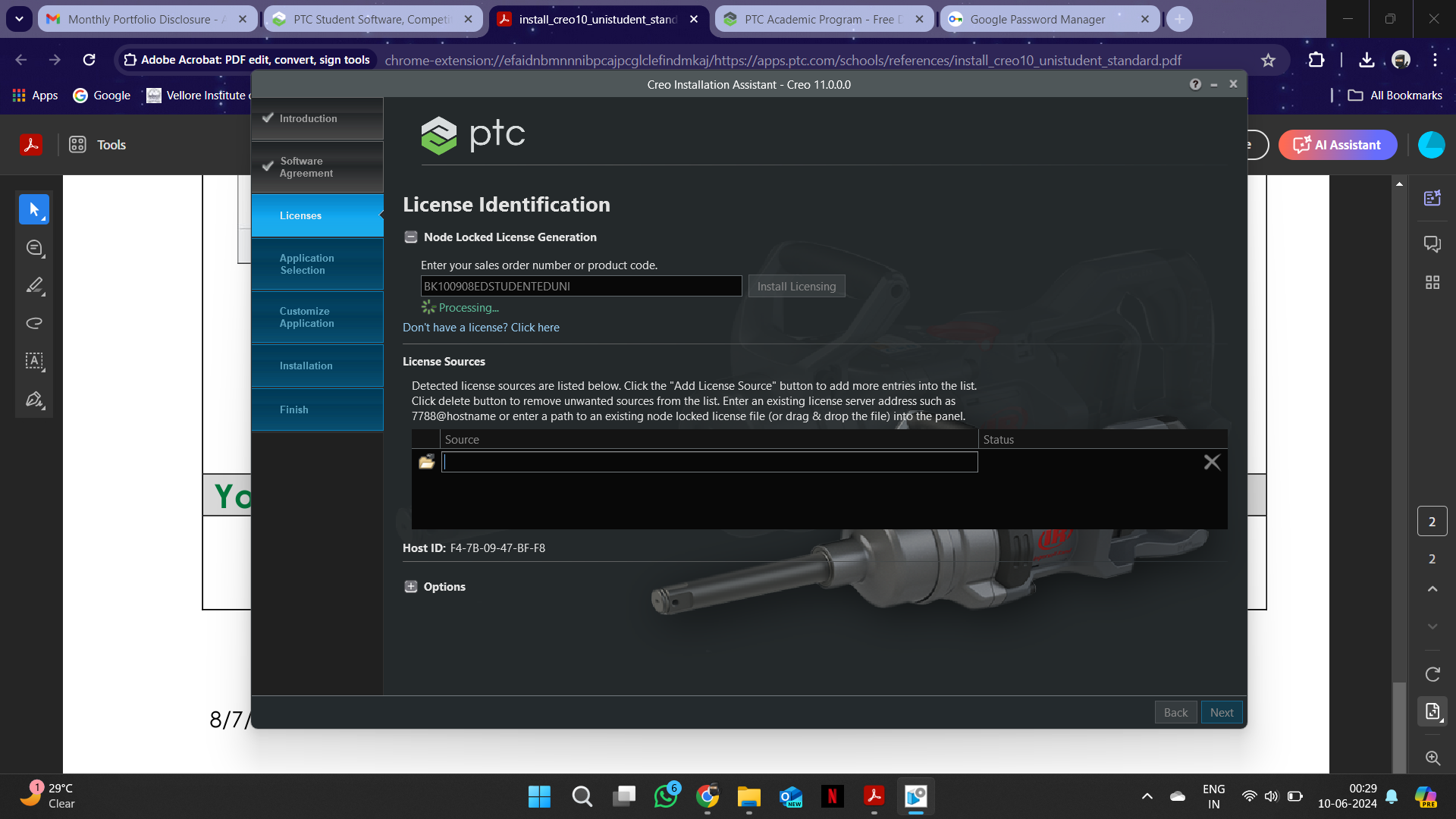Open WhatsApp from the taskbar
Screen dimensions: 1456x819
pyautogui.click(x=666, y=797)
